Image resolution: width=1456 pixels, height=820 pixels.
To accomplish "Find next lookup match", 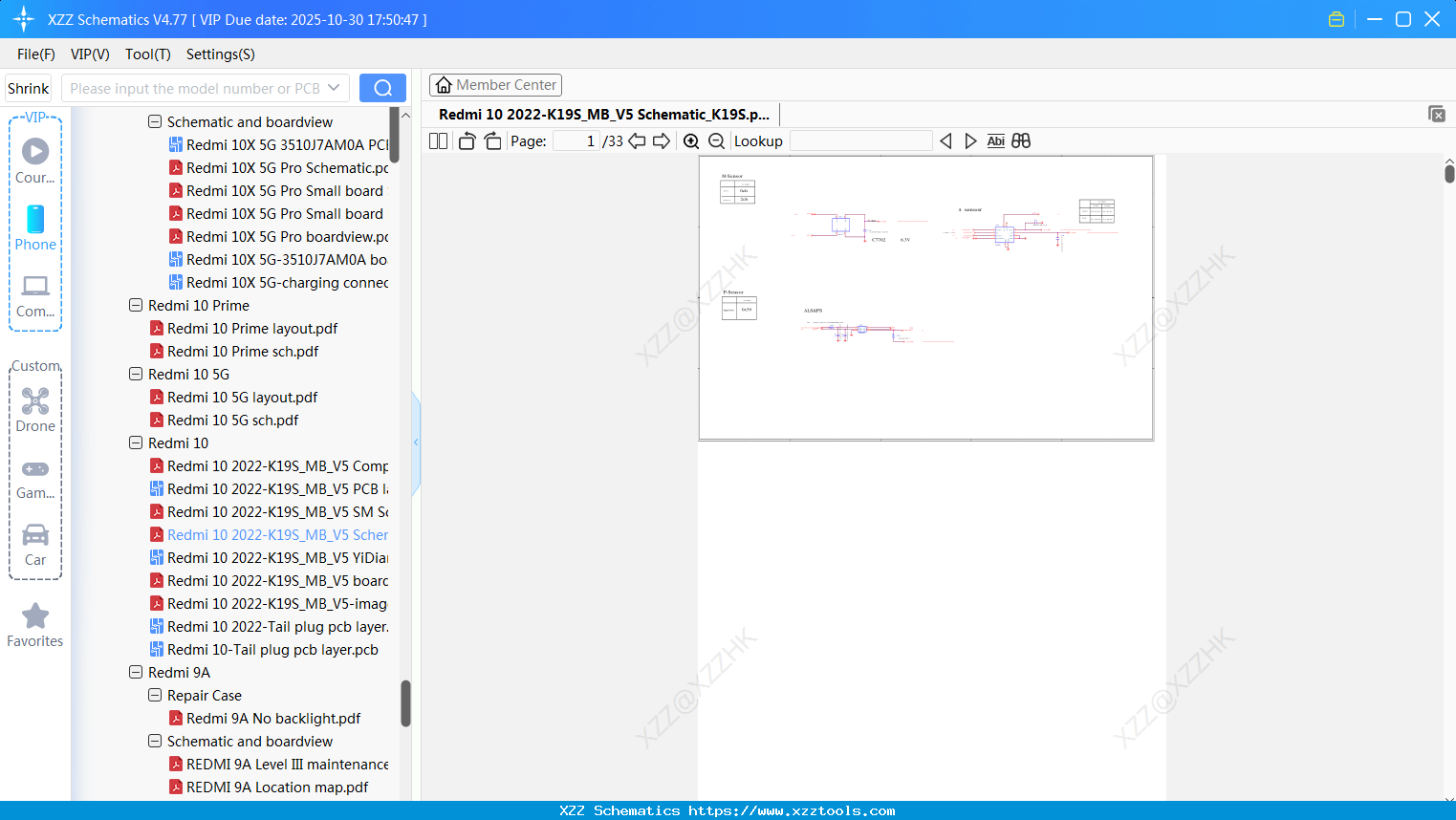I will click(970, 141).
